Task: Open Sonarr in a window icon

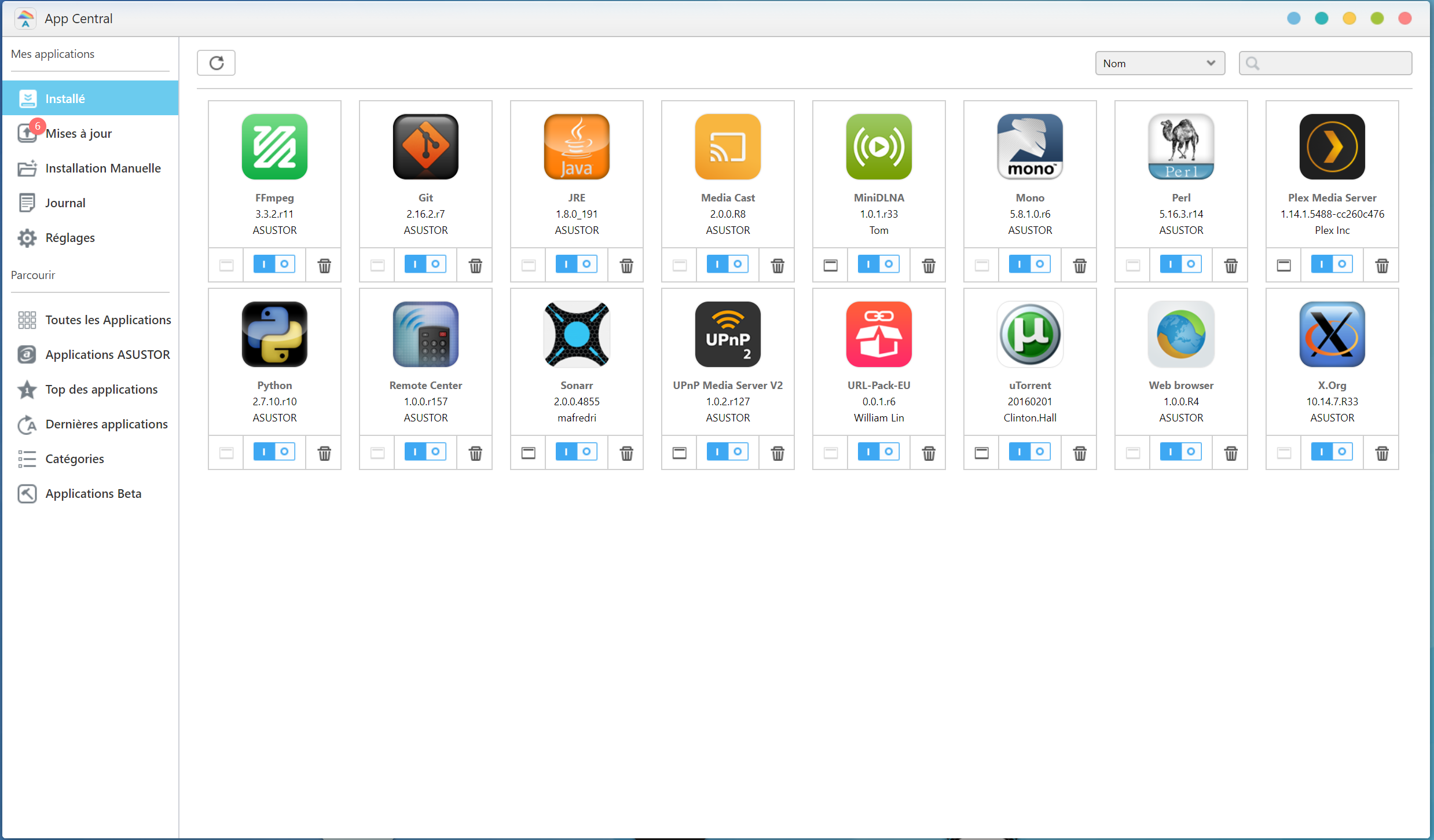Action: click(x=528, y=453)
